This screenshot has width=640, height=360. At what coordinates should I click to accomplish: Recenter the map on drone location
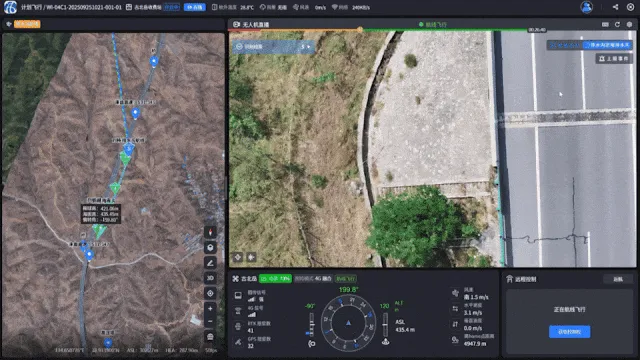click(210, 293)
